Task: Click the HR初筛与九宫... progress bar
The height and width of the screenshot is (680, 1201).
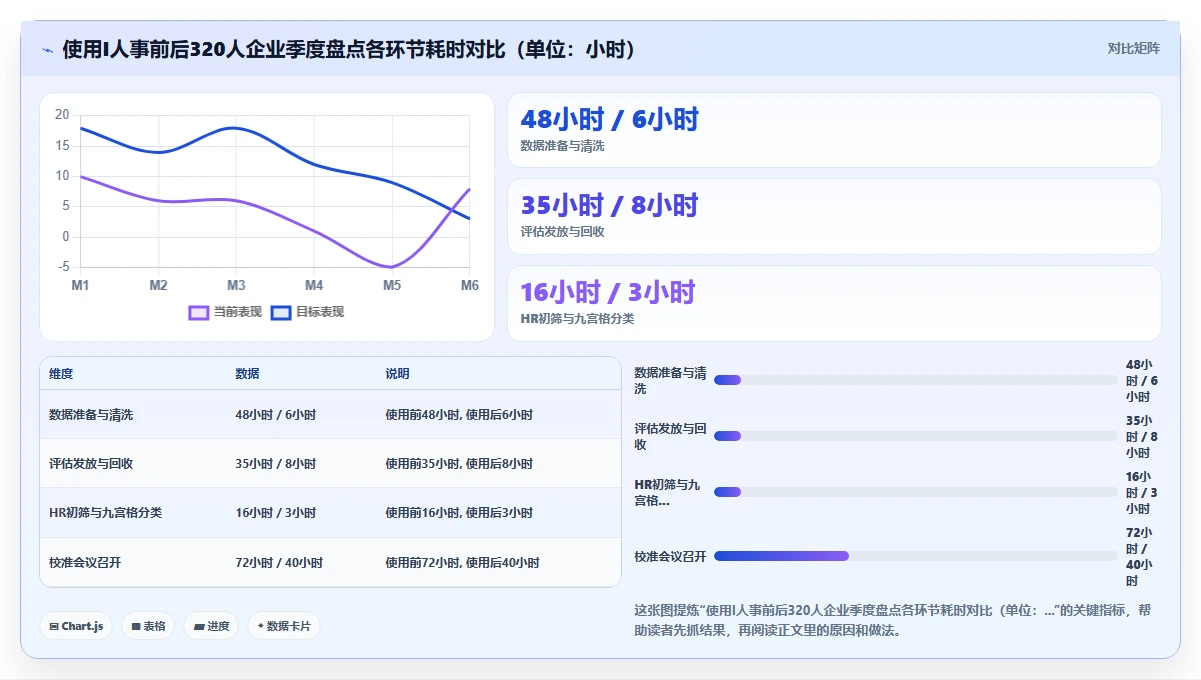Action: click(915, 492)
